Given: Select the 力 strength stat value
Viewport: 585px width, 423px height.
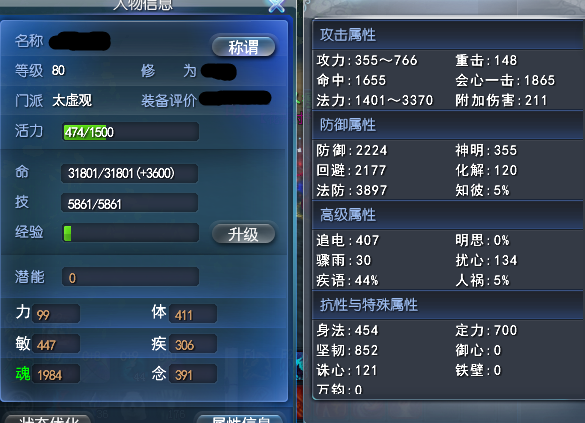Looking at the screenshot, I should pyautogui.click(x=56, y=314).
